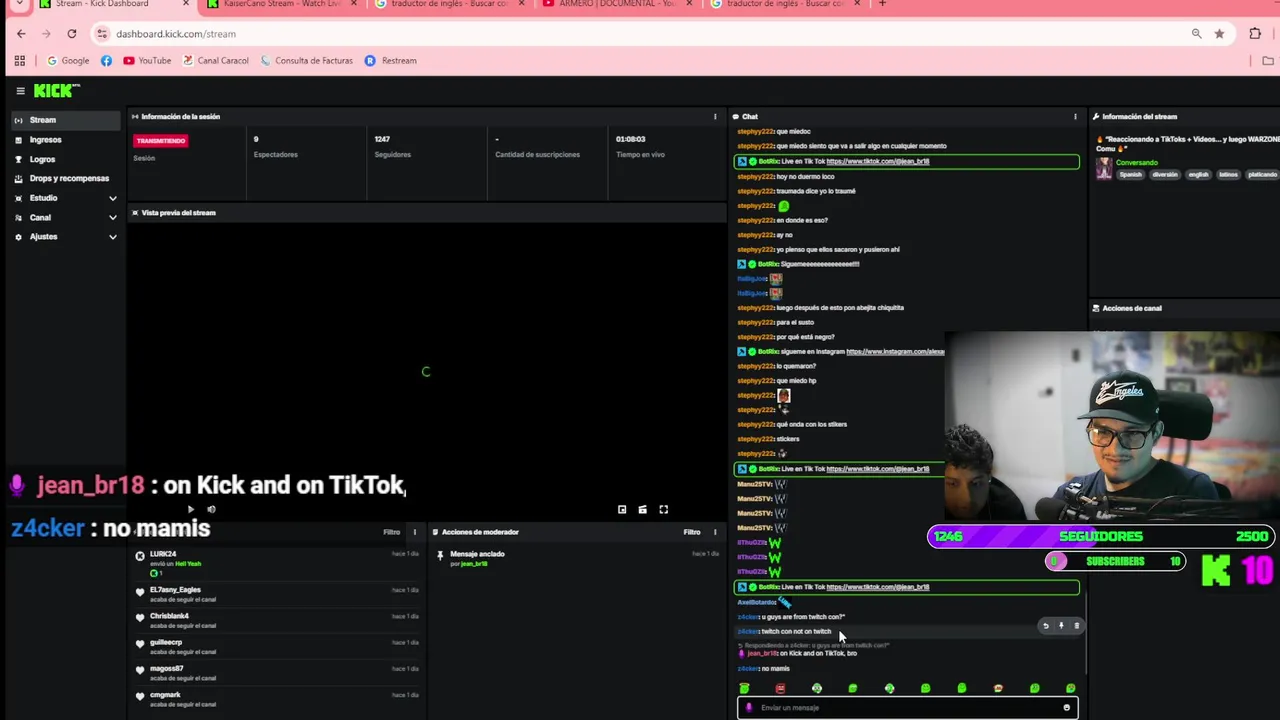Open Acciones de moderador three-dot options
The height and width of the screenshot is (720, 1280).
tap(715, 532)
